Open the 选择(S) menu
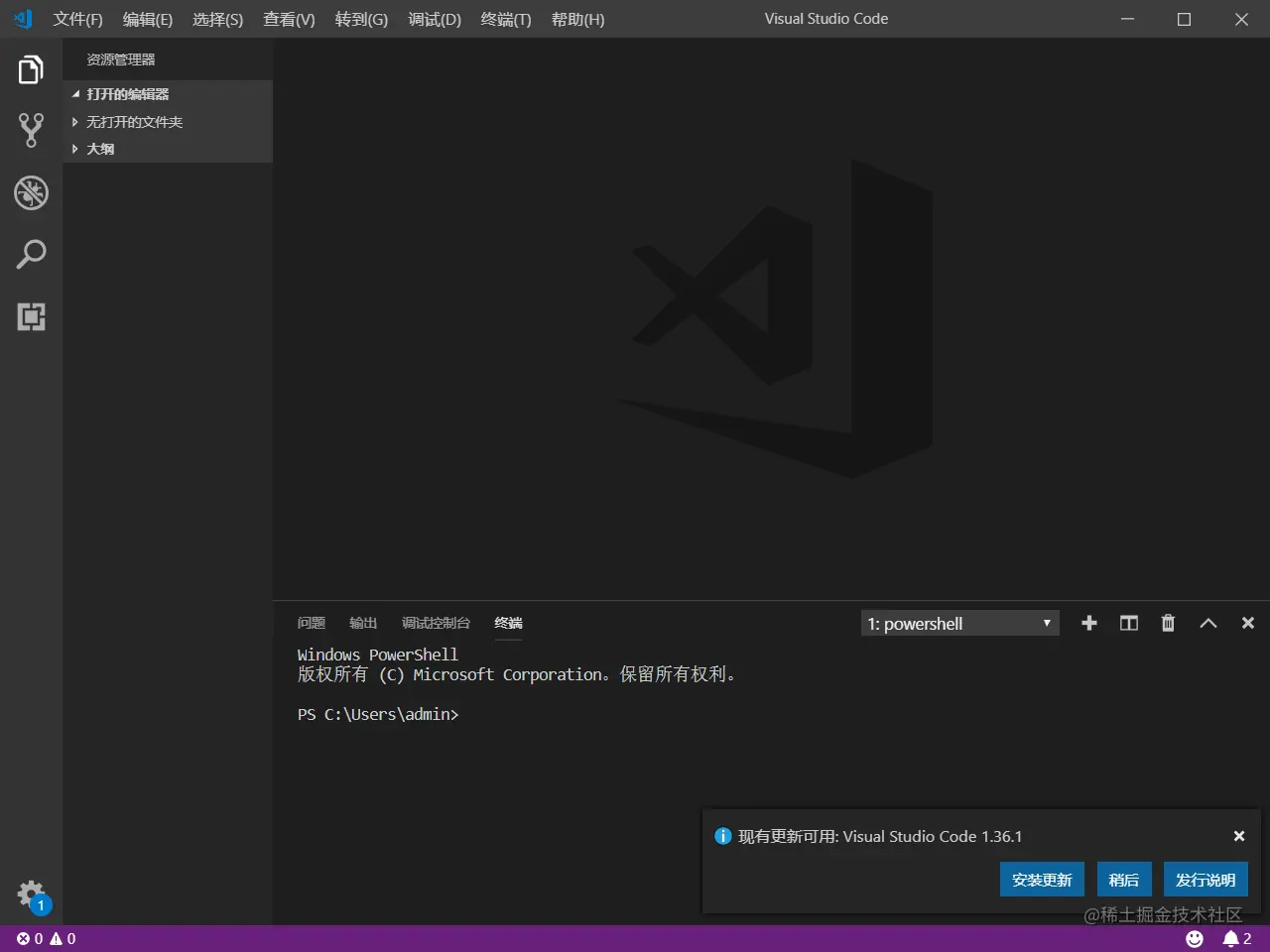Screen dimensions: 1270x952 (217, 19)
